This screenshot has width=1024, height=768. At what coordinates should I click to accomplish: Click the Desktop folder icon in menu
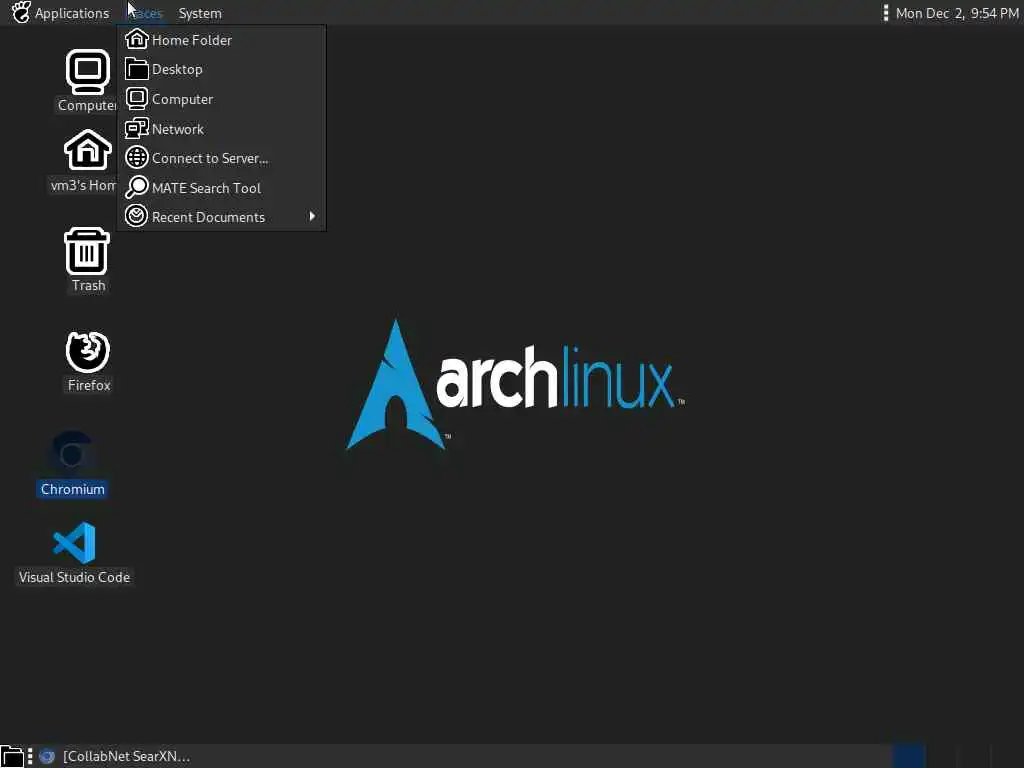tap(136, 69)
